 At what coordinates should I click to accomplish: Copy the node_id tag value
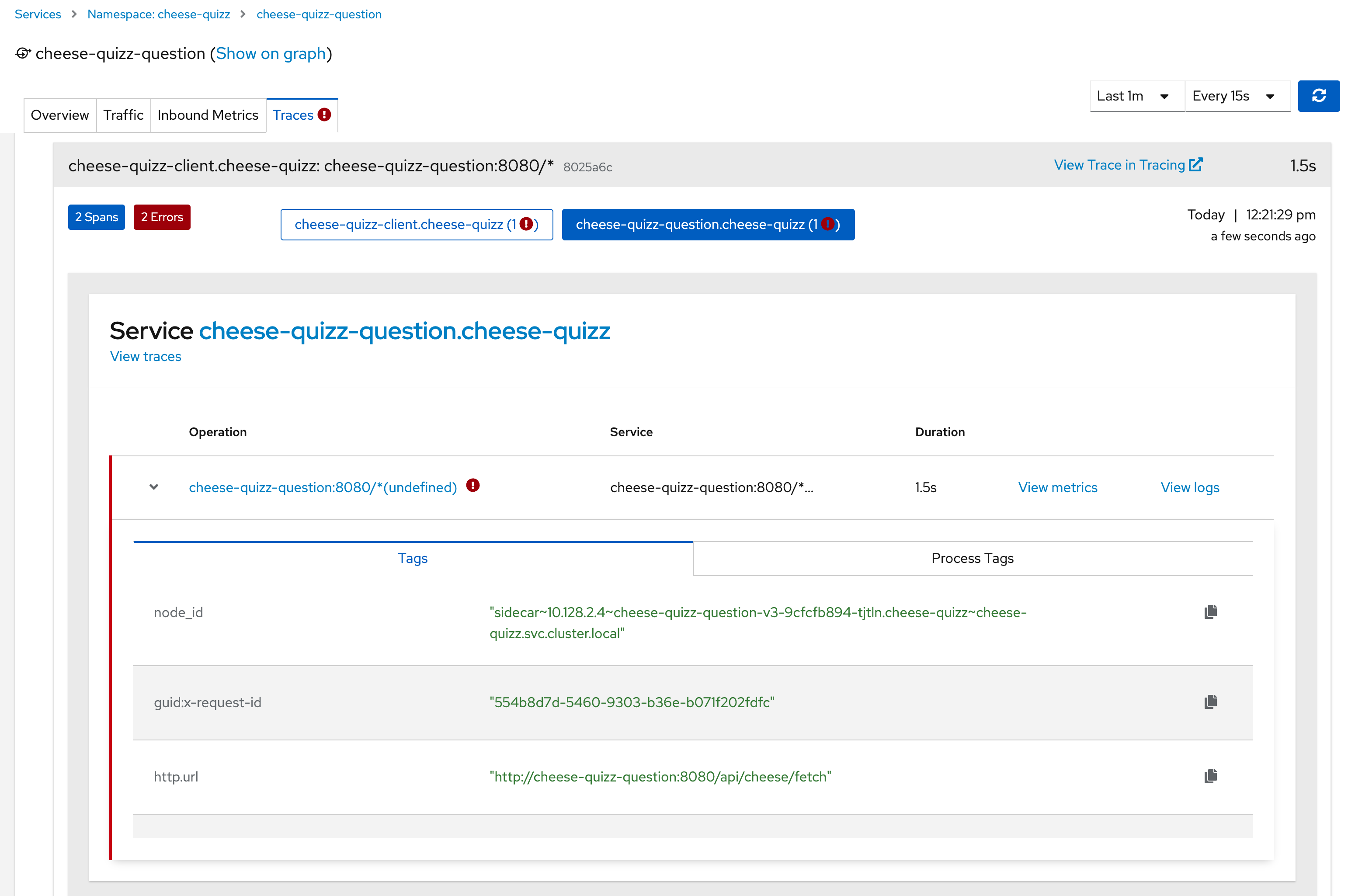[1210, 612]
